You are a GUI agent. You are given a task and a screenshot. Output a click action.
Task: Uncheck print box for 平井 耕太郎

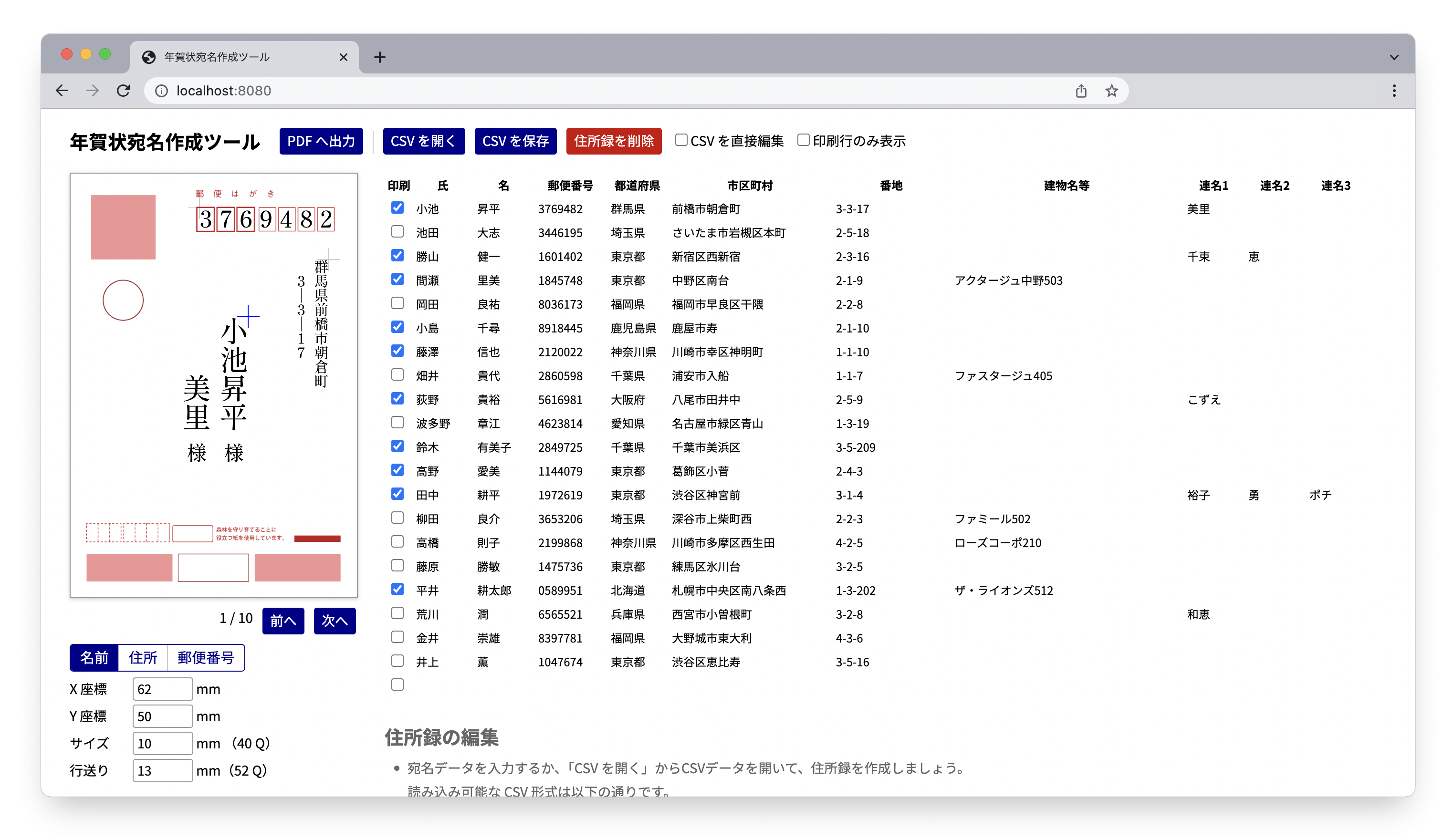397,590
